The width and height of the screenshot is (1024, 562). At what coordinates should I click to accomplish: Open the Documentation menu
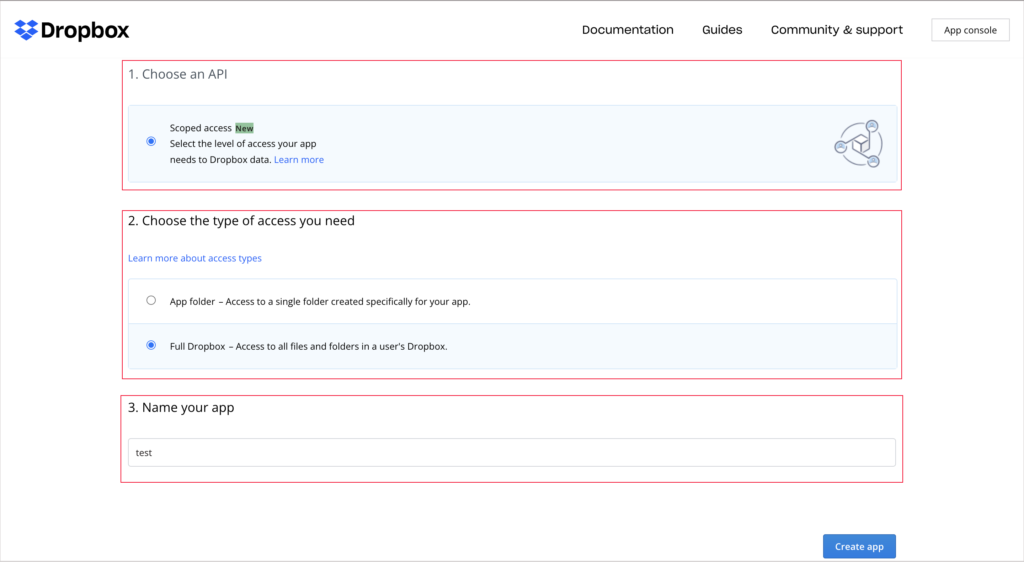[x=628, y=30]
